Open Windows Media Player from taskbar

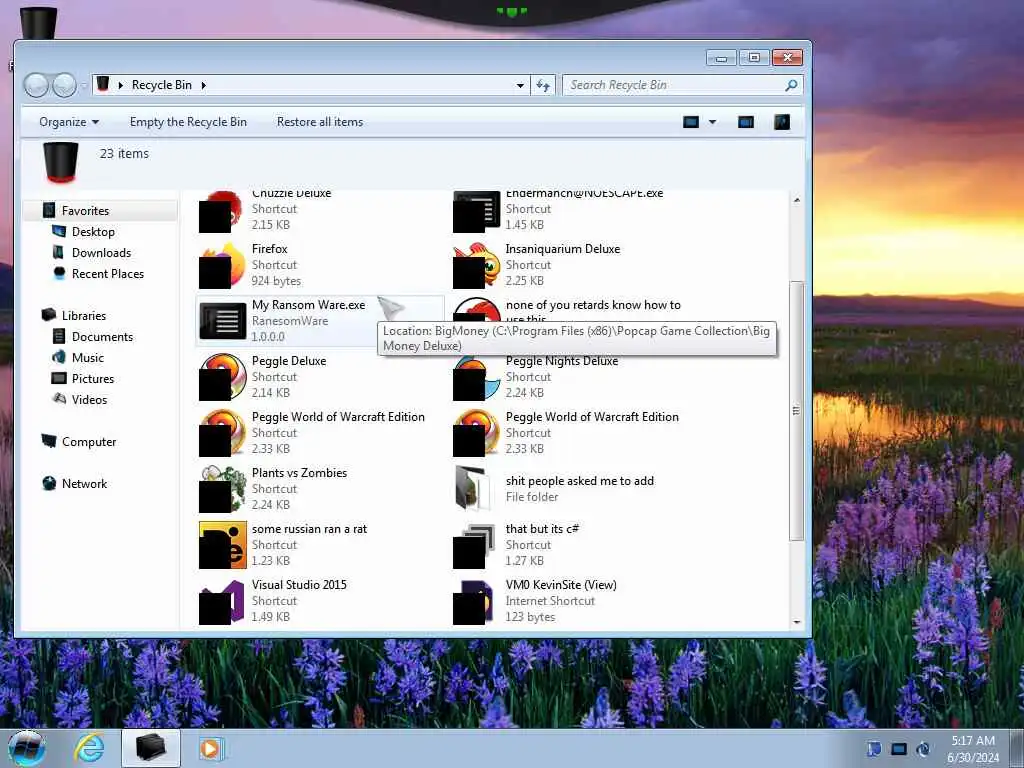click(211, 748)
